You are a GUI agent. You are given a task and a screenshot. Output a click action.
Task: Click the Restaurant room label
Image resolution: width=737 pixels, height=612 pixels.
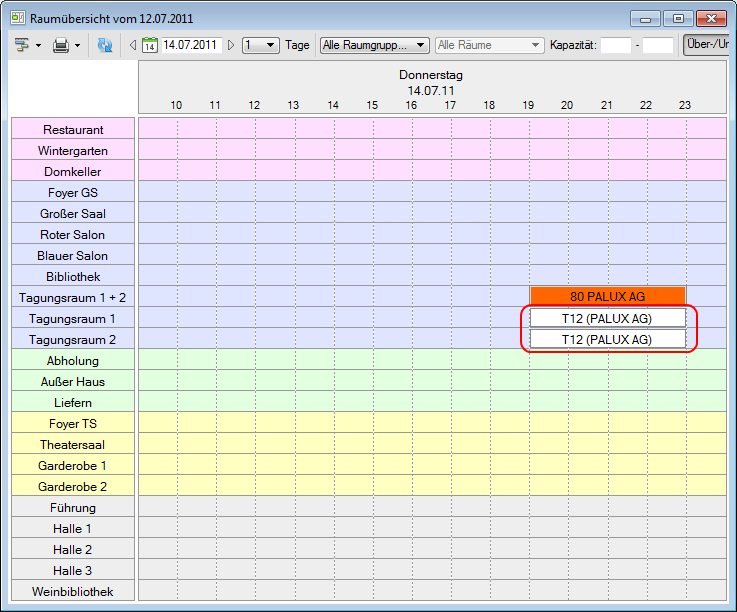(x=73, y=129)
